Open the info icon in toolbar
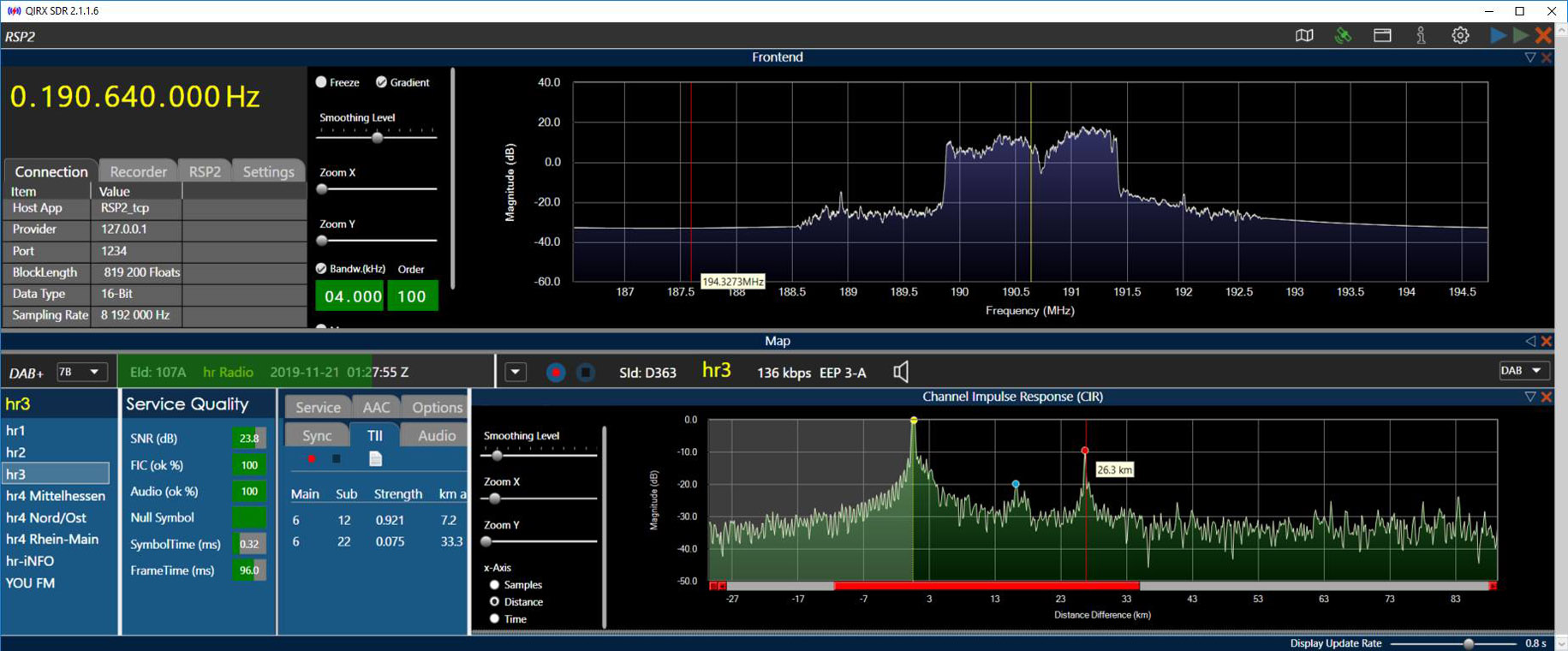Image resolution: width=1568 pixels, height=651 pixels. click(1421, 35)
